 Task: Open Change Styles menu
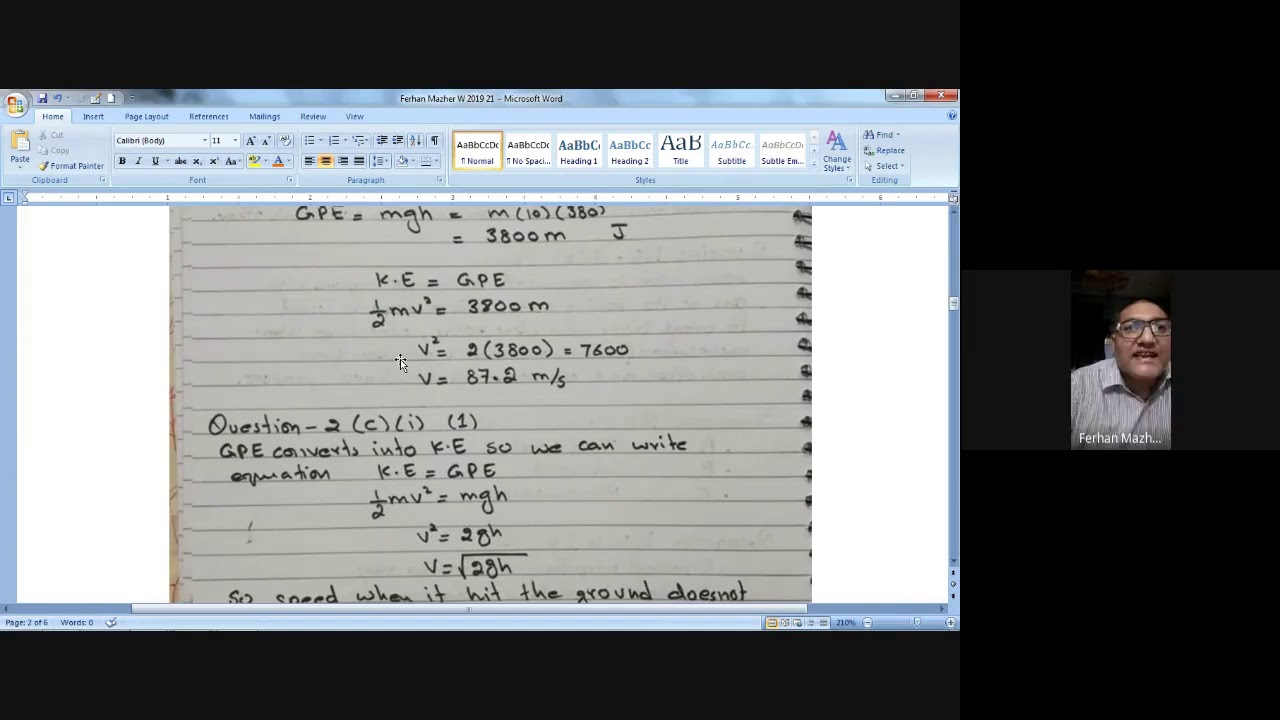[837, 152]
